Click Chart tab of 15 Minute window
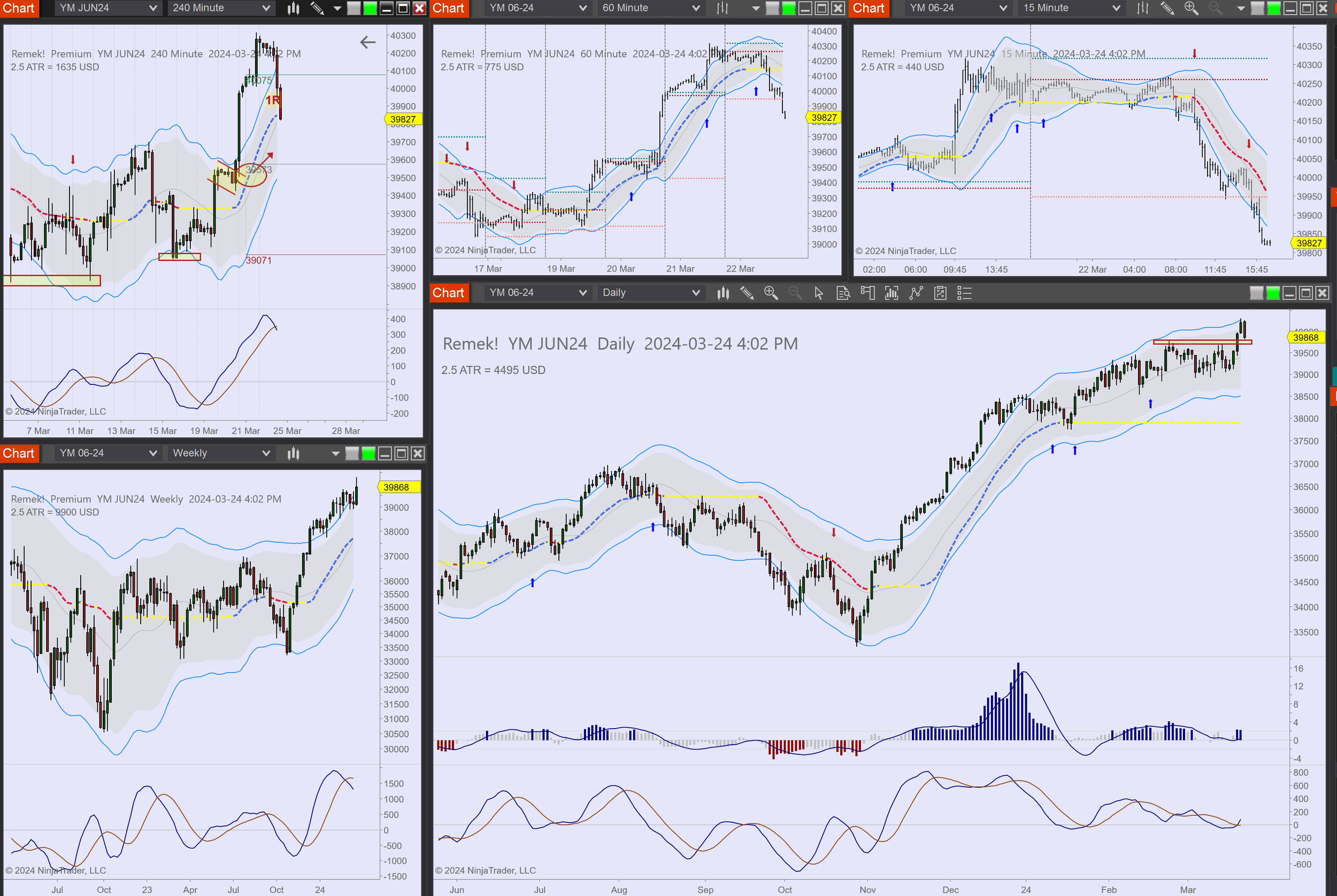Viewport: 1337px width, 896px height. [x=869, y=8]
